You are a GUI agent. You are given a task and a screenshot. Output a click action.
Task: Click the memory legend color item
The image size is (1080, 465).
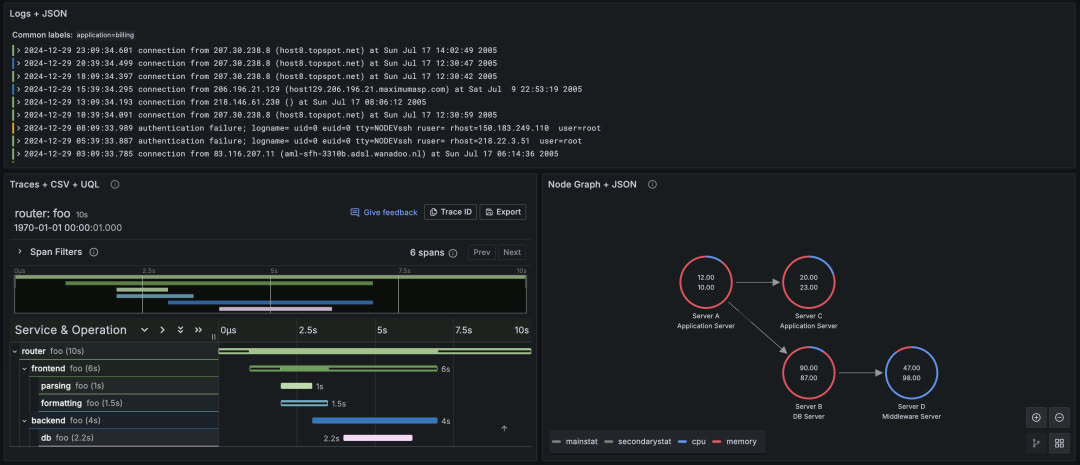click(734, 441)
